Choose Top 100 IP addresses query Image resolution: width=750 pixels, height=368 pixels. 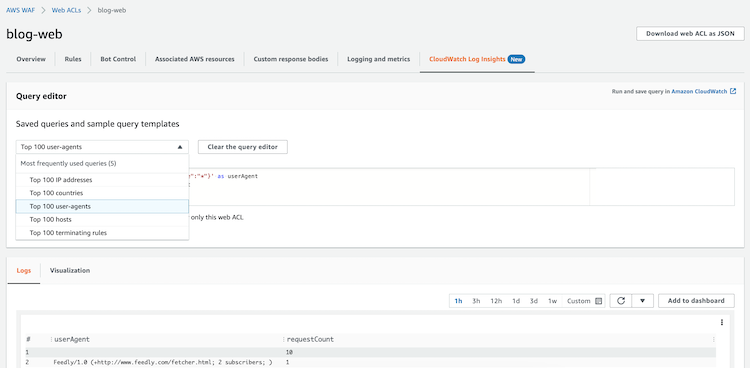[102, 180]
